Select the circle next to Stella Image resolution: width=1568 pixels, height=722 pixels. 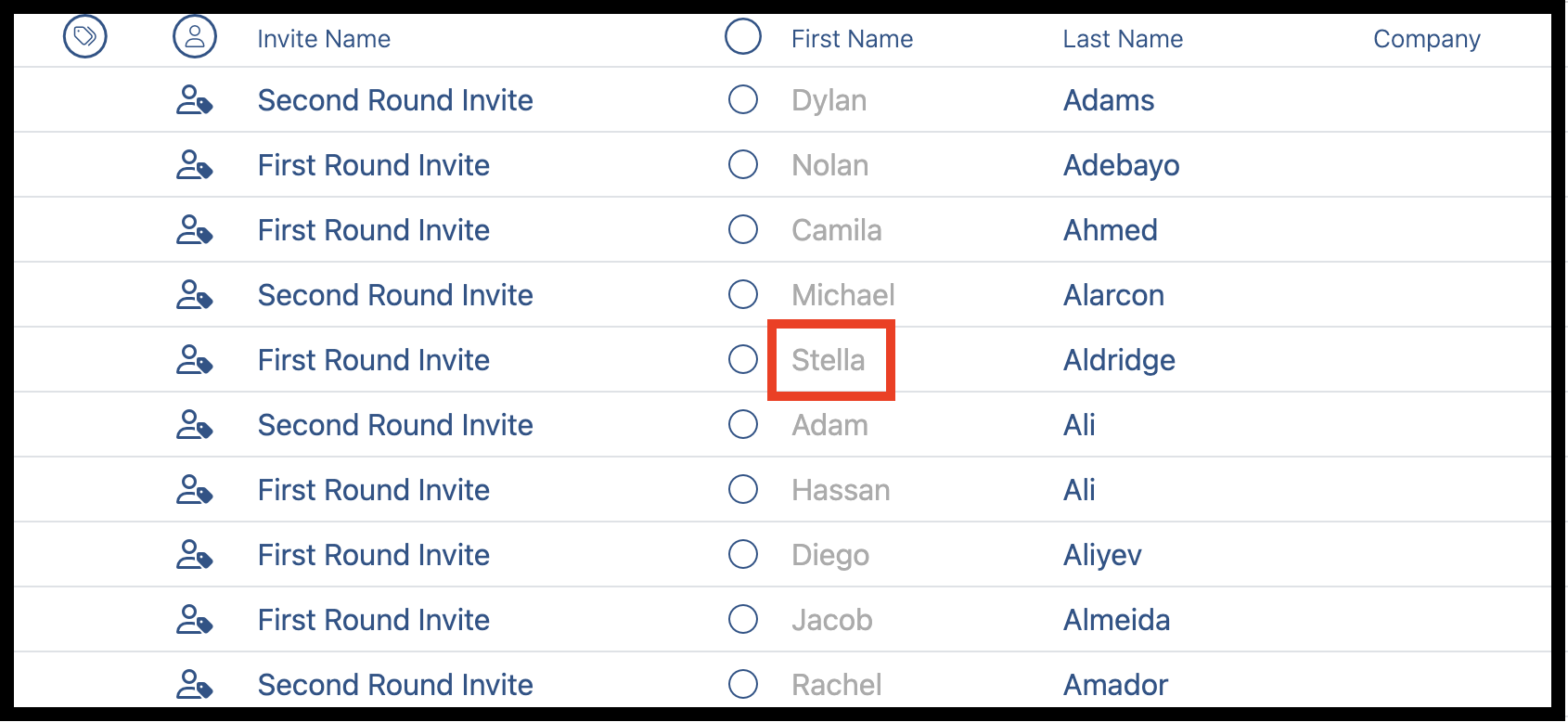743,359
